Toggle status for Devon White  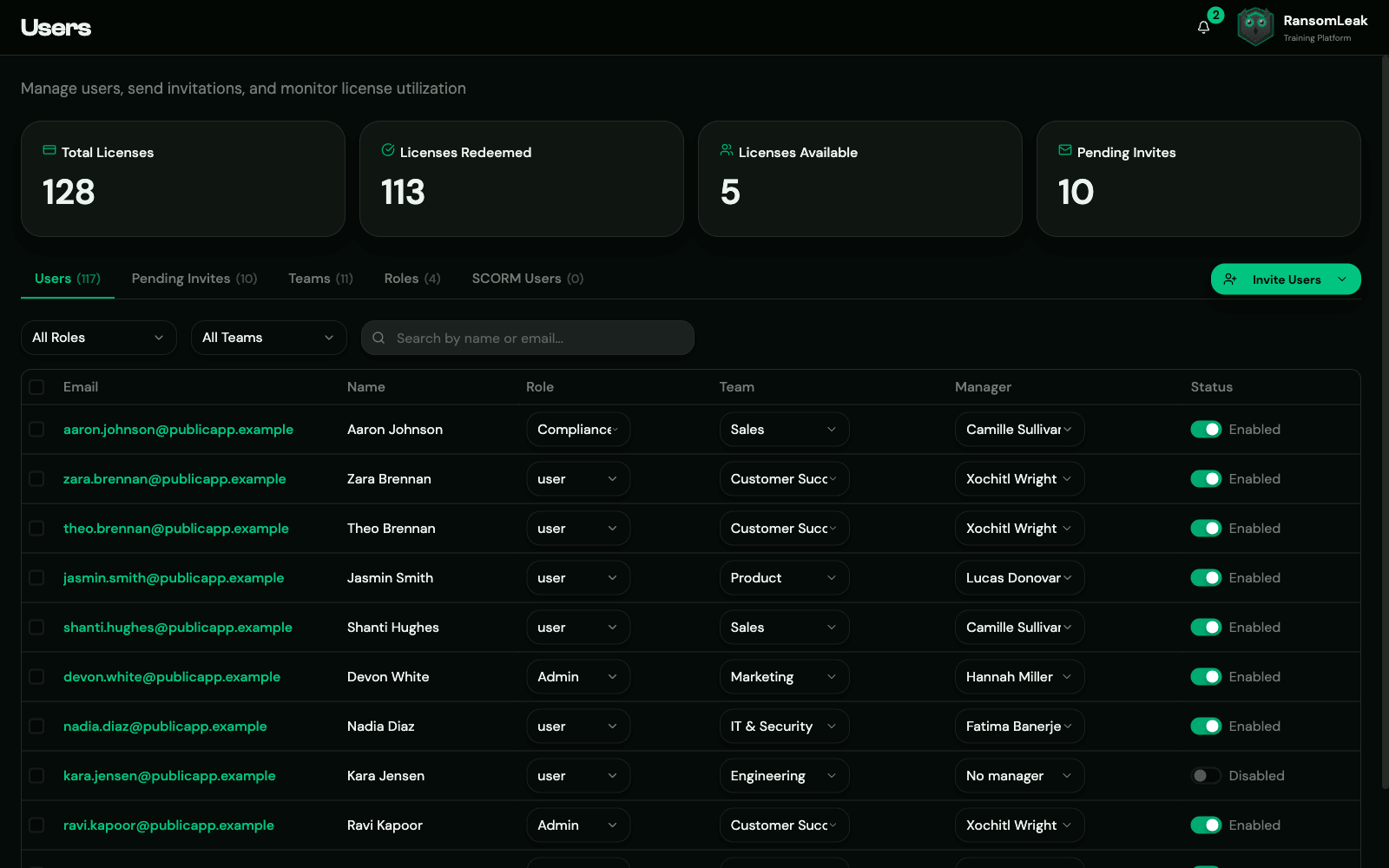[1206, 677]
